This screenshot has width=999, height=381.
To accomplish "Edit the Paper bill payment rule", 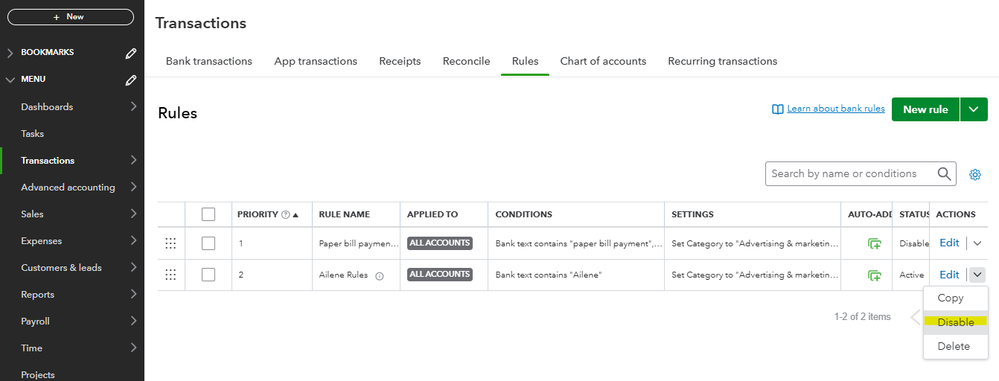I will point(949,243).
